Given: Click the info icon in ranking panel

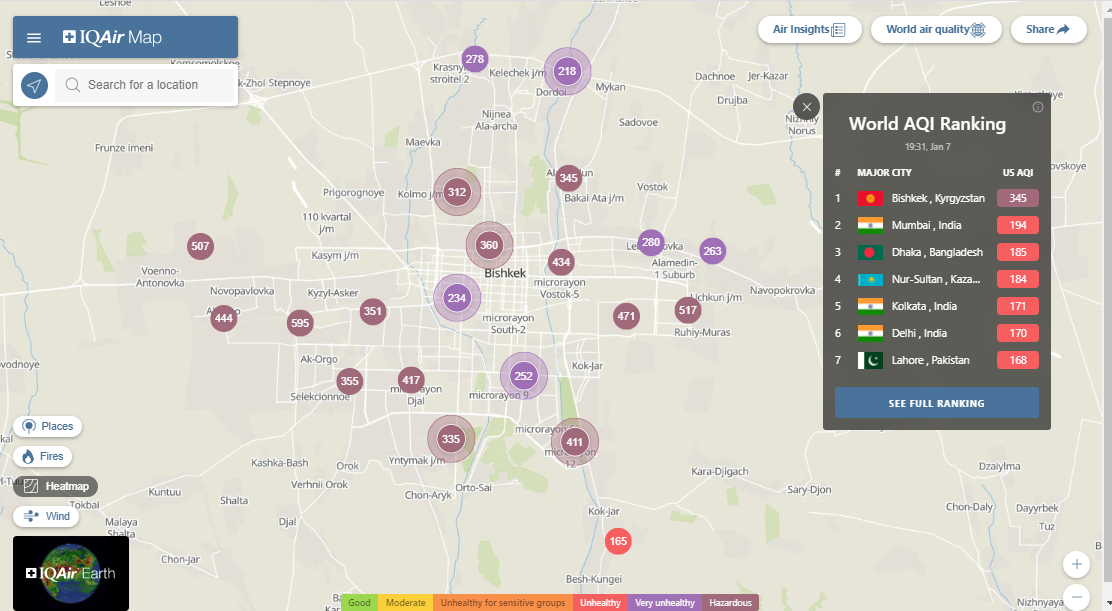Looking at the screenshot, I should 1037,107.
